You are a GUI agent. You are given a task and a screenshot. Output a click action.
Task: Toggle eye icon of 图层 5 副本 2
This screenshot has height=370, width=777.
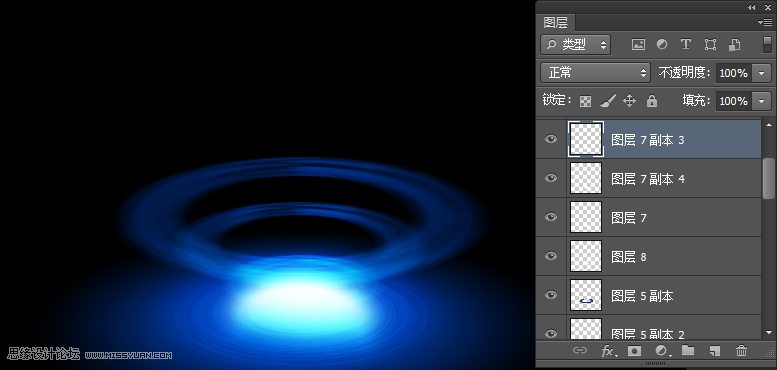coord(551,334)
